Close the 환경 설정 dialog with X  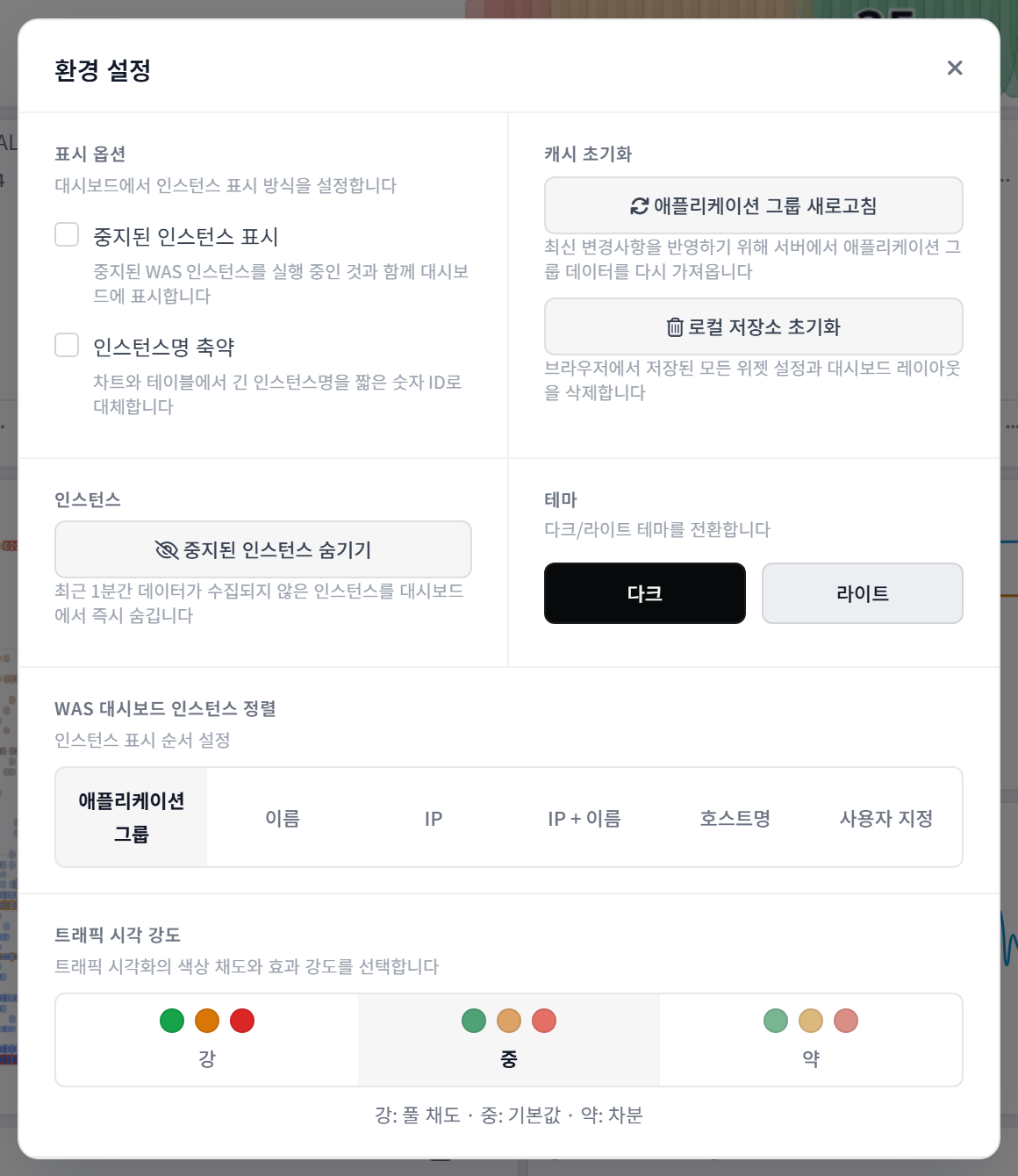point(955,68)
